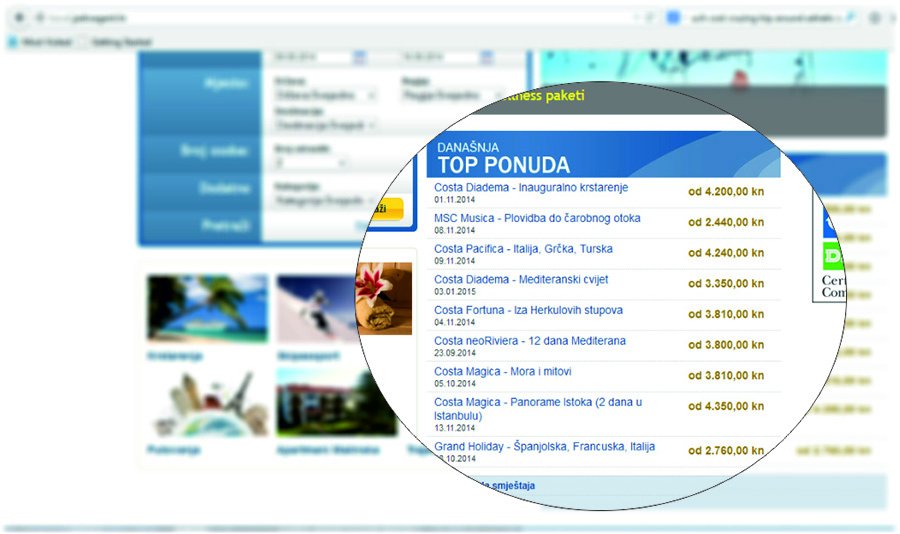Open Costa Magica Panorame Istoka offer
This screenshot has height=534, width=900.
pyautogui.click(x=538, y=403)
